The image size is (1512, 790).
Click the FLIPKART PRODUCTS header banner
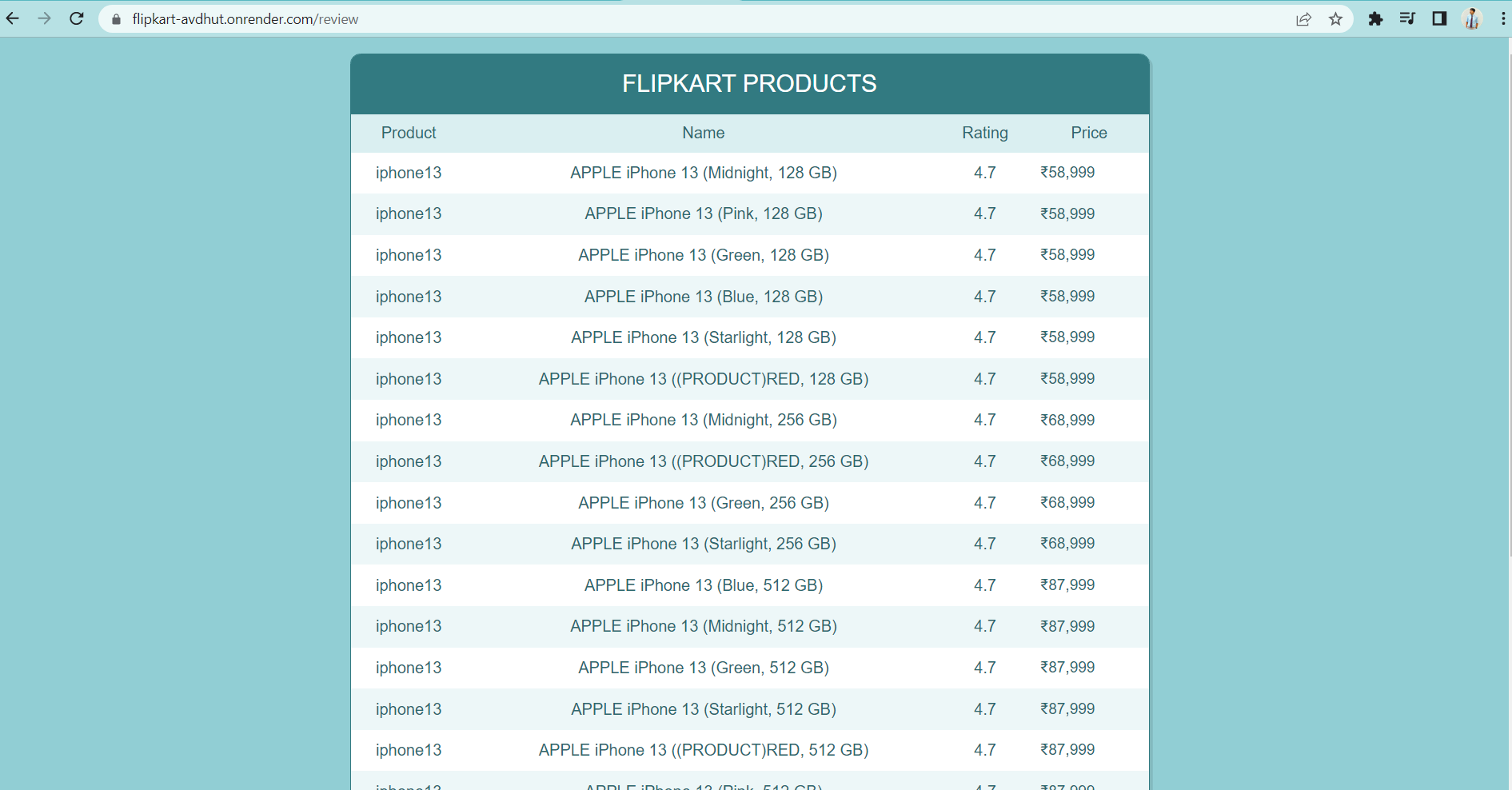(x=748, y=83)
